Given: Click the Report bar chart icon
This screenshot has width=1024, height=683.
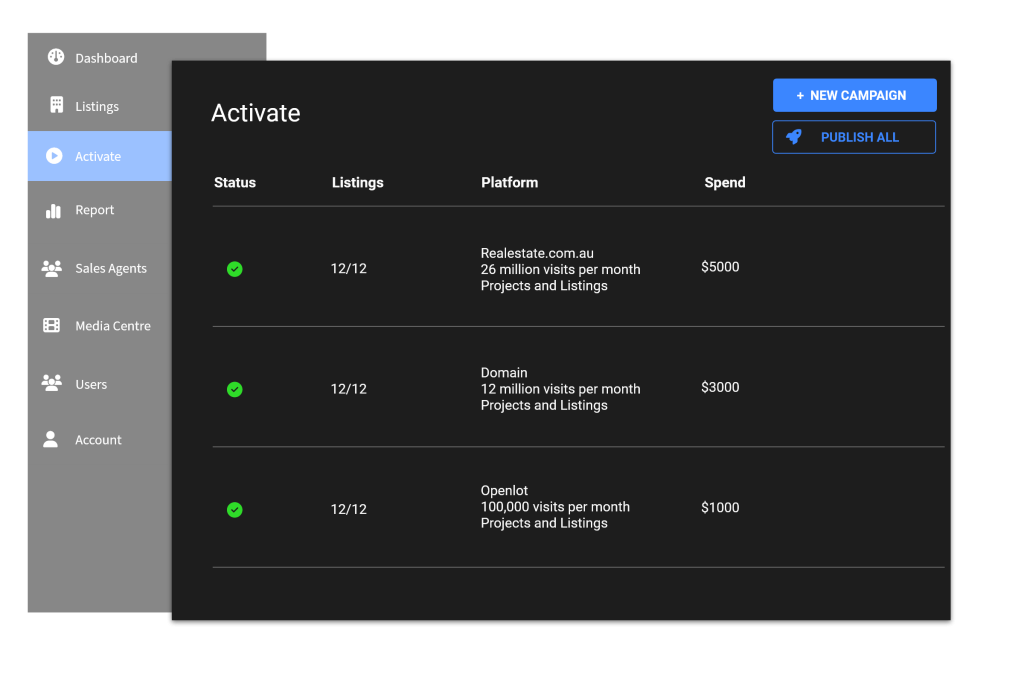Looking at the screenshot, I should tap(53, 210).
